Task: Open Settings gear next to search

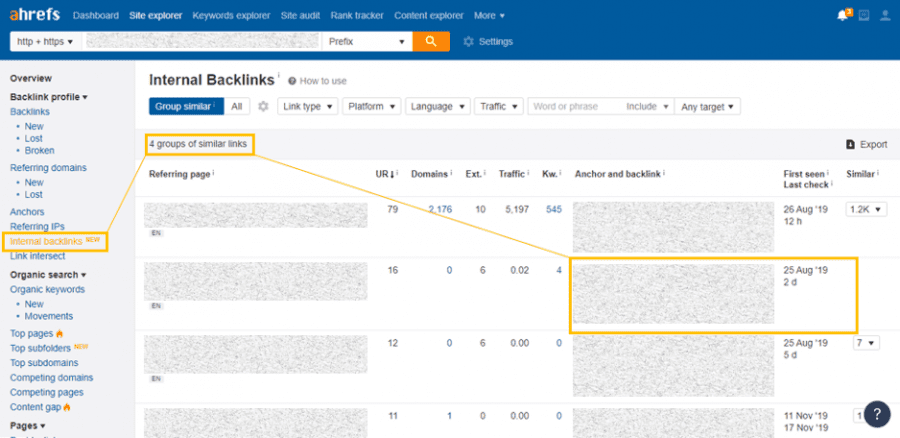Action: pyautogui.click(x=469, y=41)
